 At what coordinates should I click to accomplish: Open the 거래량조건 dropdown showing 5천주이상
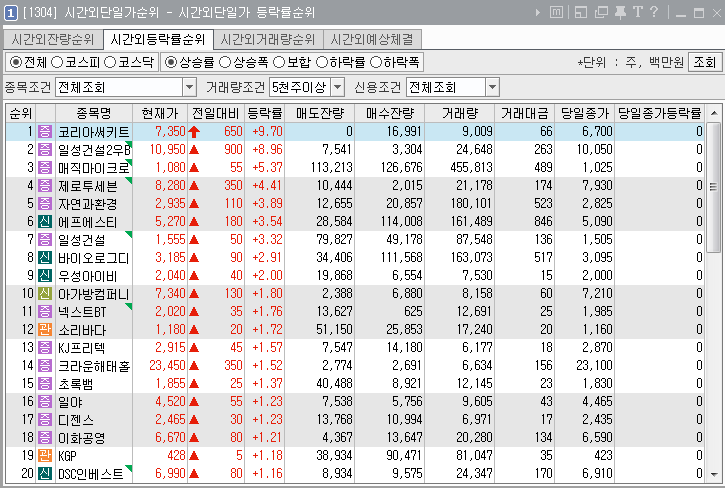(x=307, y=87)
